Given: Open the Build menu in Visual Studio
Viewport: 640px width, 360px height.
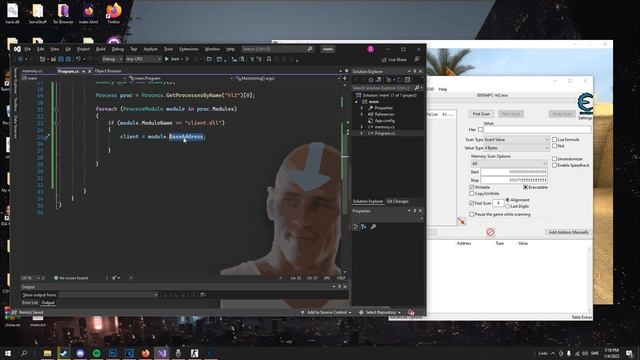Looking at the screenshot, I should coord(100,49).
